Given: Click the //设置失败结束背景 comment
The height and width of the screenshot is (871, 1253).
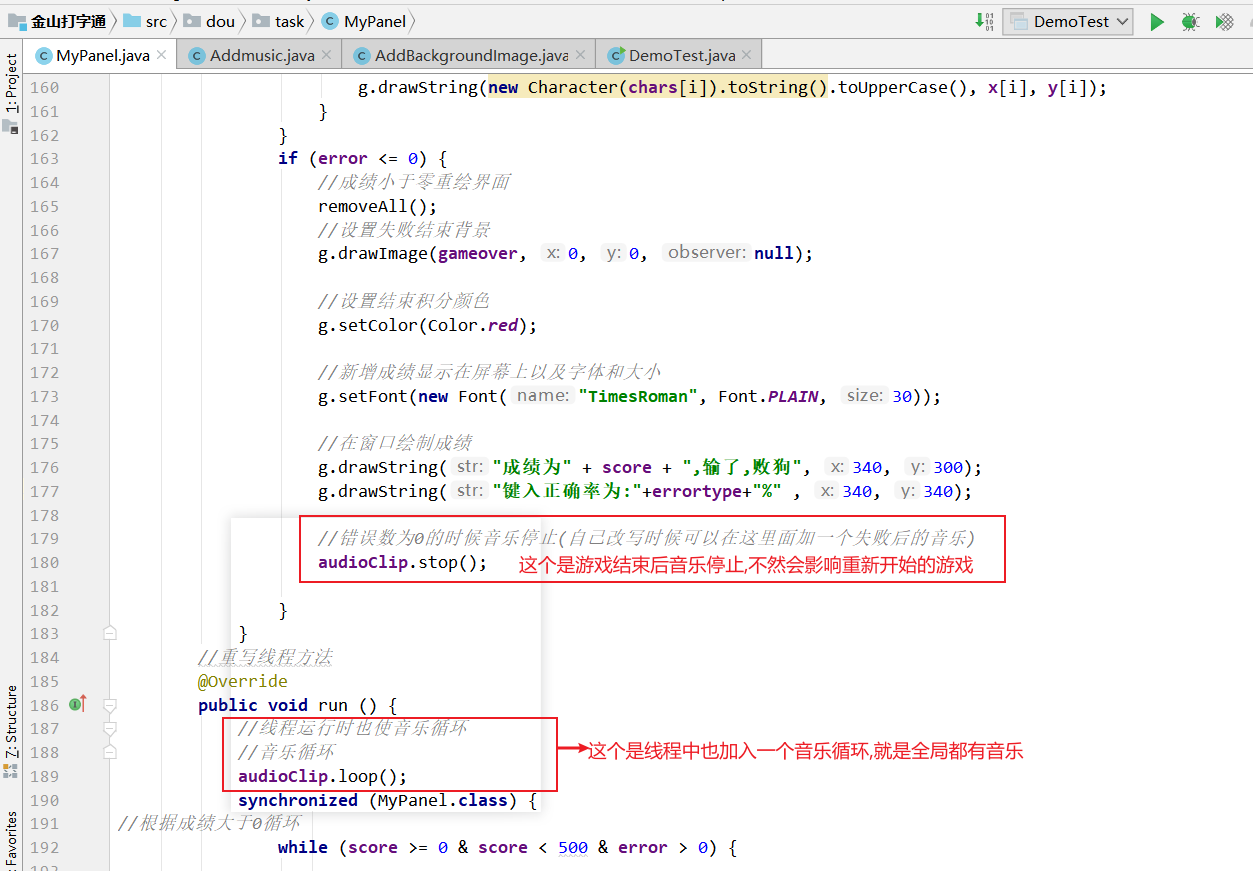Looking at the screenshot, I should tap(404, 230).
